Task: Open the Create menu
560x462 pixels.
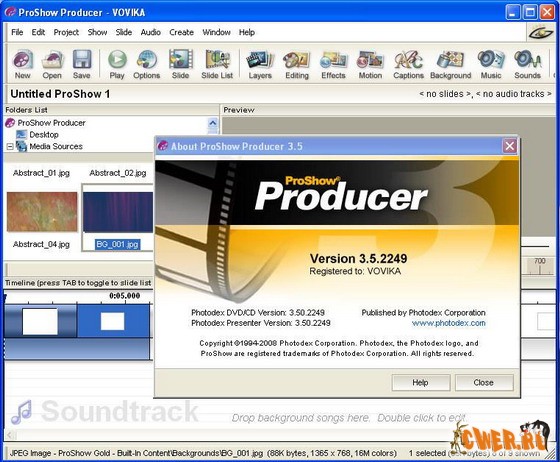Action: point(181,32)
